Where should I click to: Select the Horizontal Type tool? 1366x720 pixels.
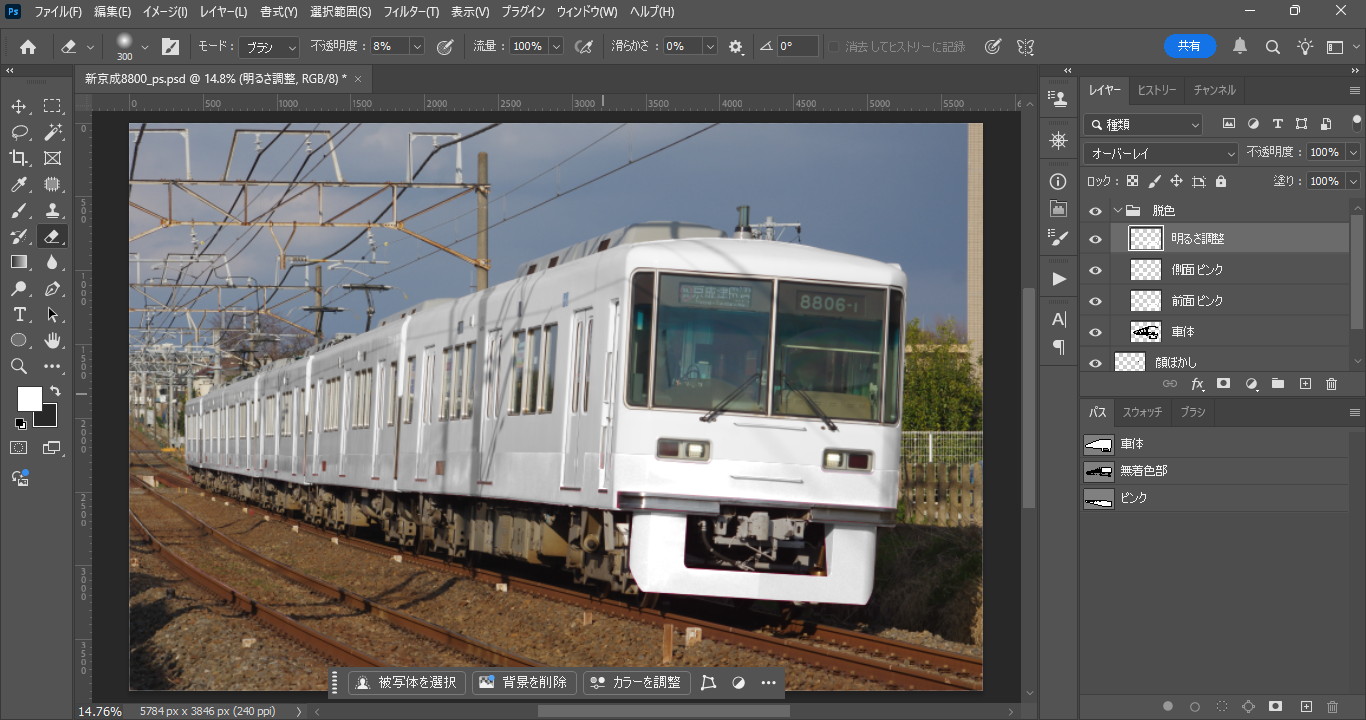19,314
